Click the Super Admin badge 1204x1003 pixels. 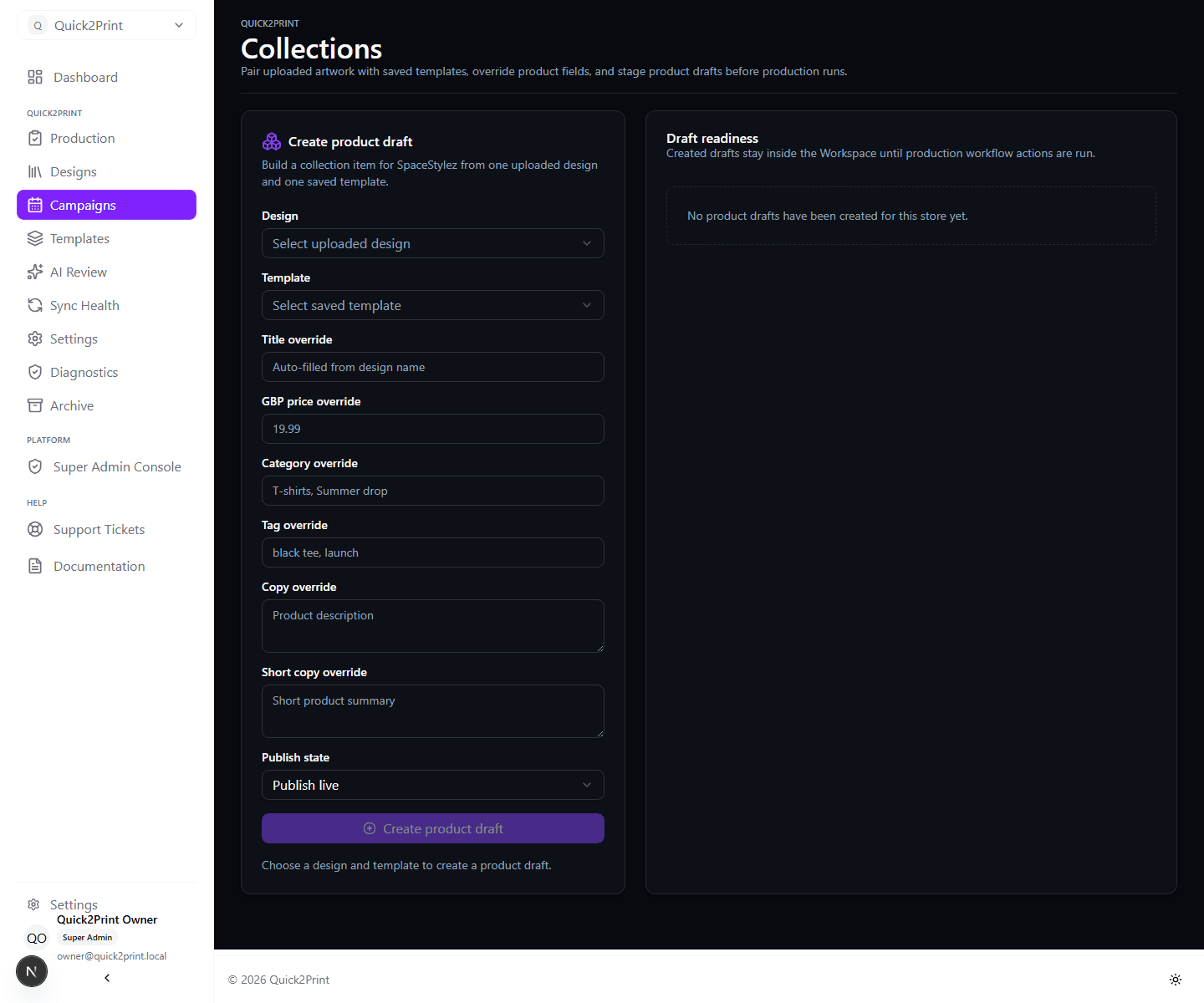87,938
